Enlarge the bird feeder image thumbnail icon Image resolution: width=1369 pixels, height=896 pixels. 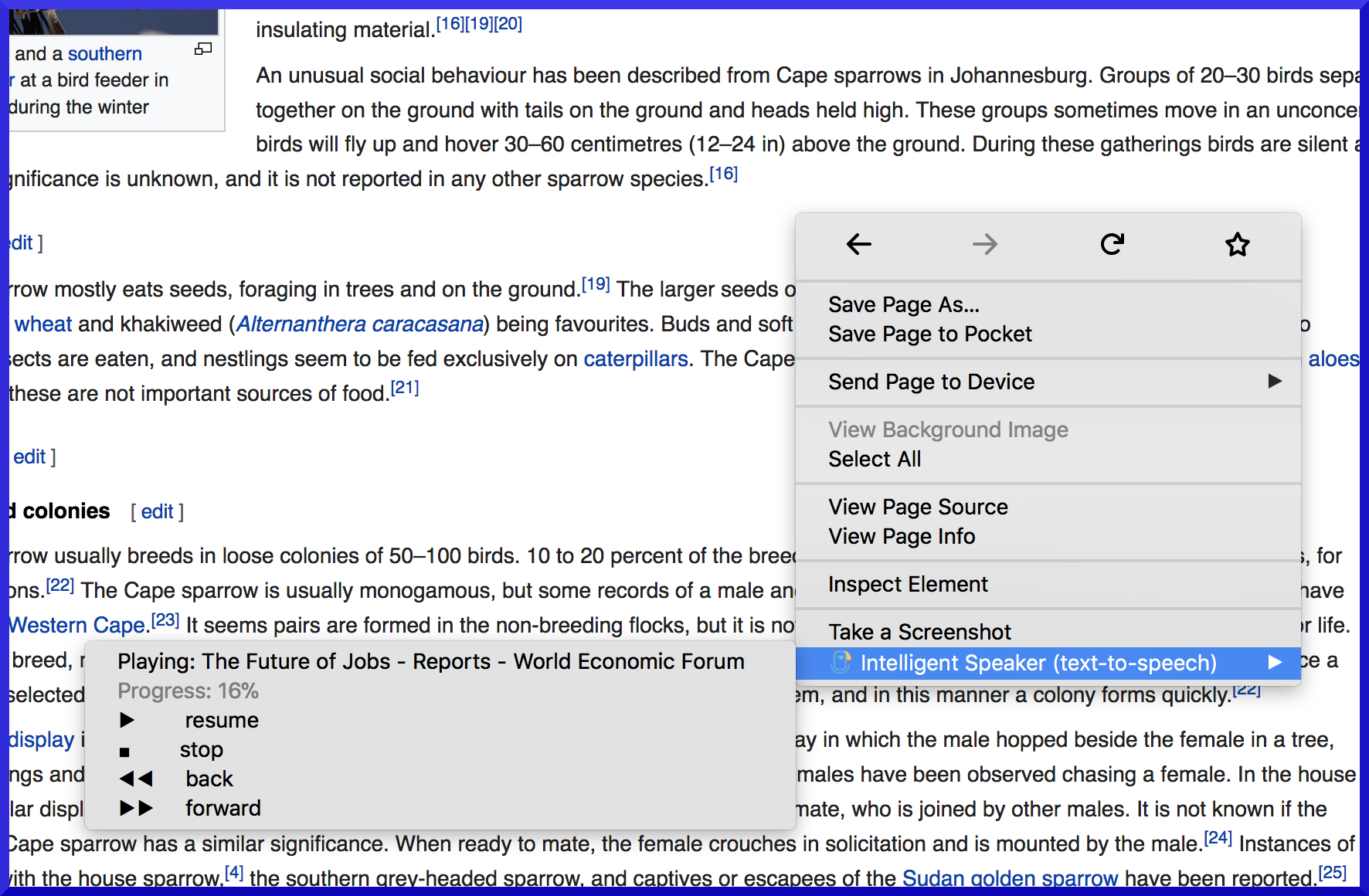(x=203, y=49)
